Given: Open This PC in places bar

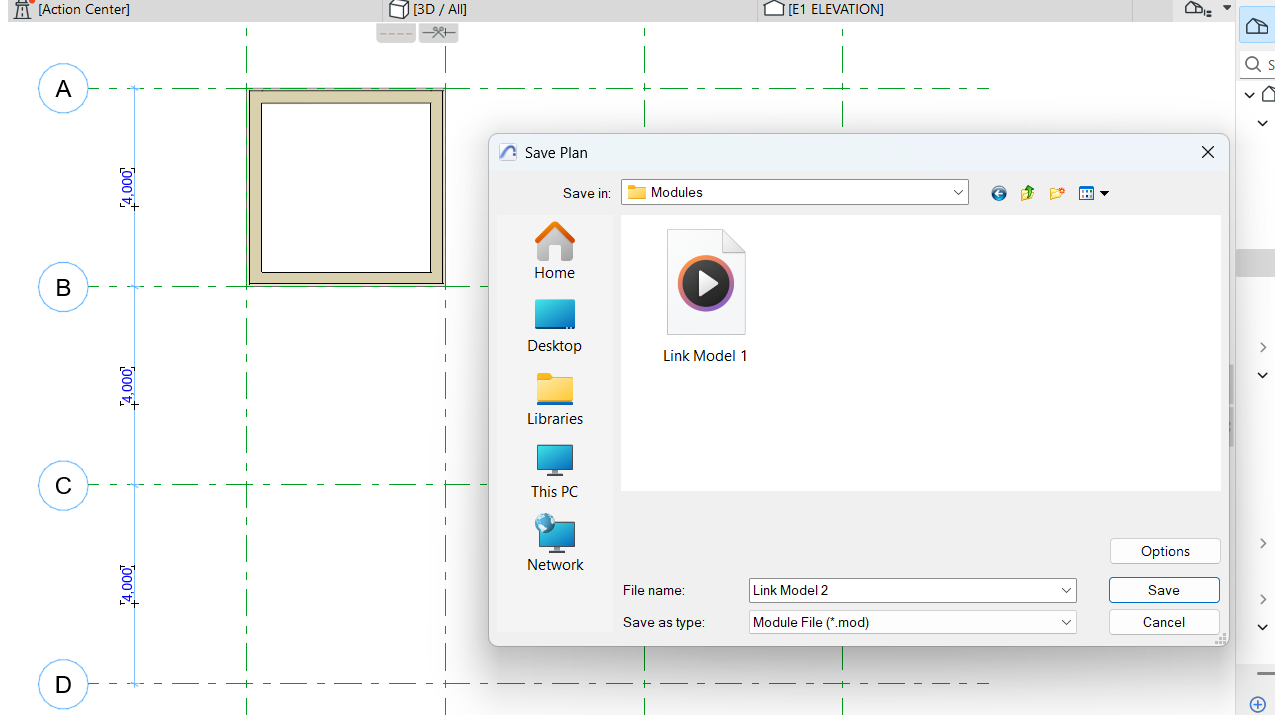Looking at the screenshot, I should coord(554,471).
